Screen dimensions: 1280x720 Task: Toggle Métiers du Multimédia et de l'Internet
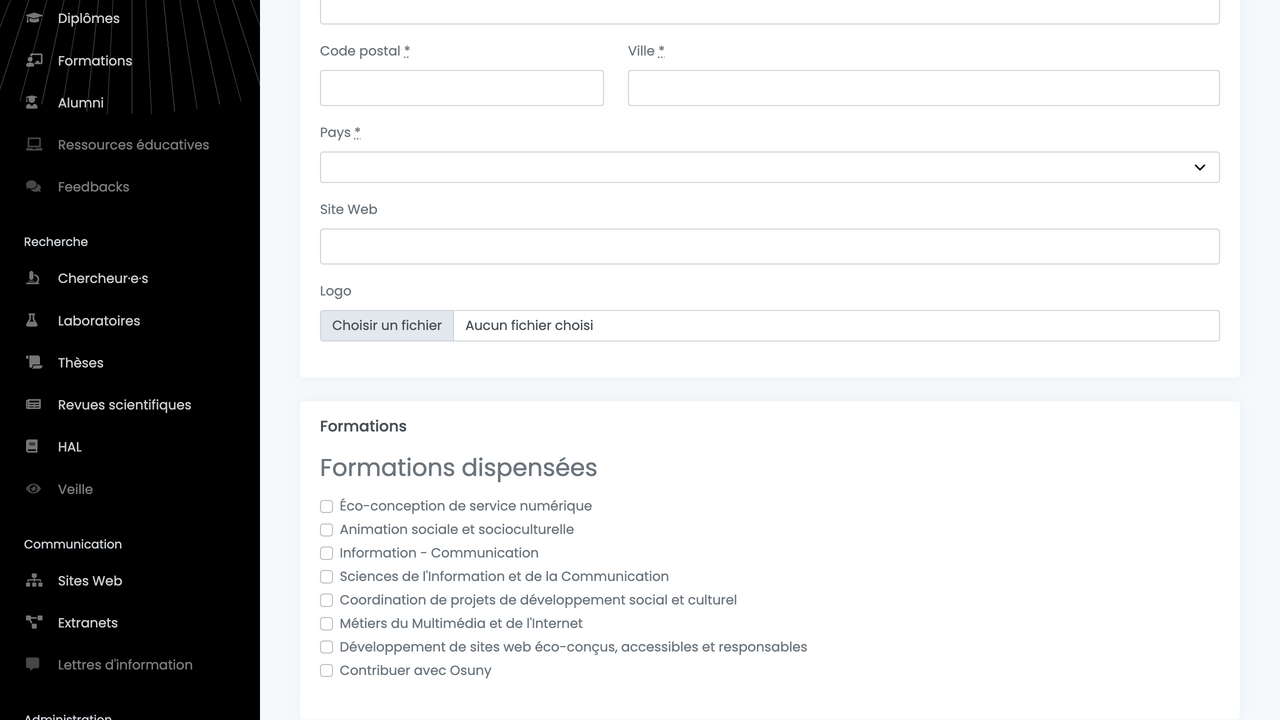pos(326,623)
